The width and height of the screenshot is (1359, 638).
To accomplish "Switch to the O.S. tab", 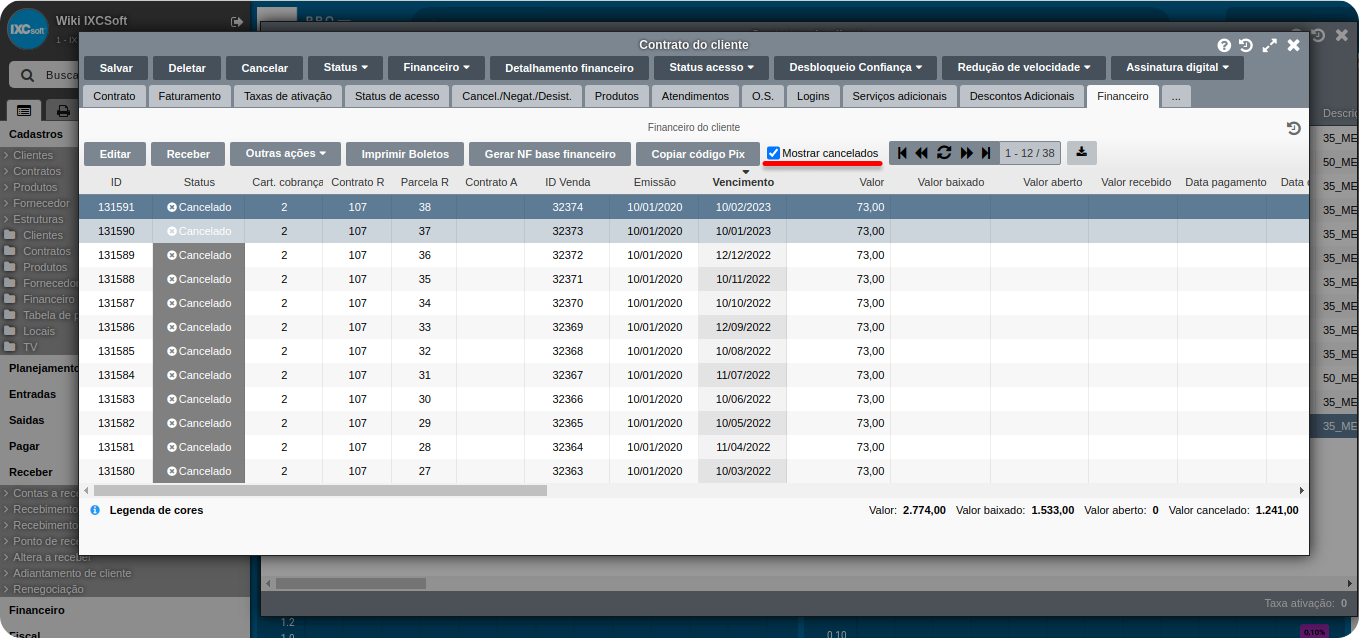I will point(763,96).
